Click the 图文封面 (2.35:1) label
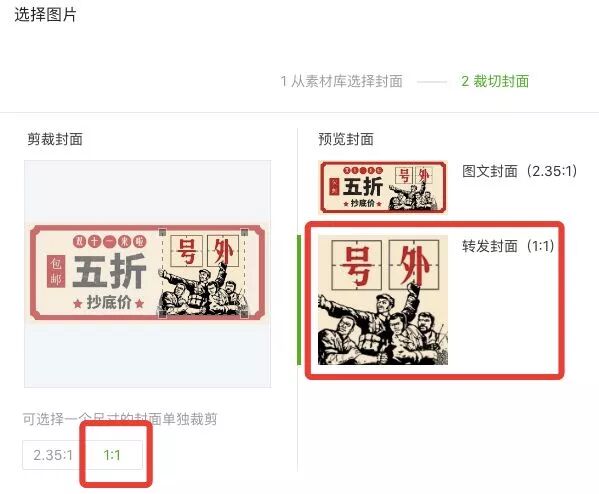 coord(520,171)
